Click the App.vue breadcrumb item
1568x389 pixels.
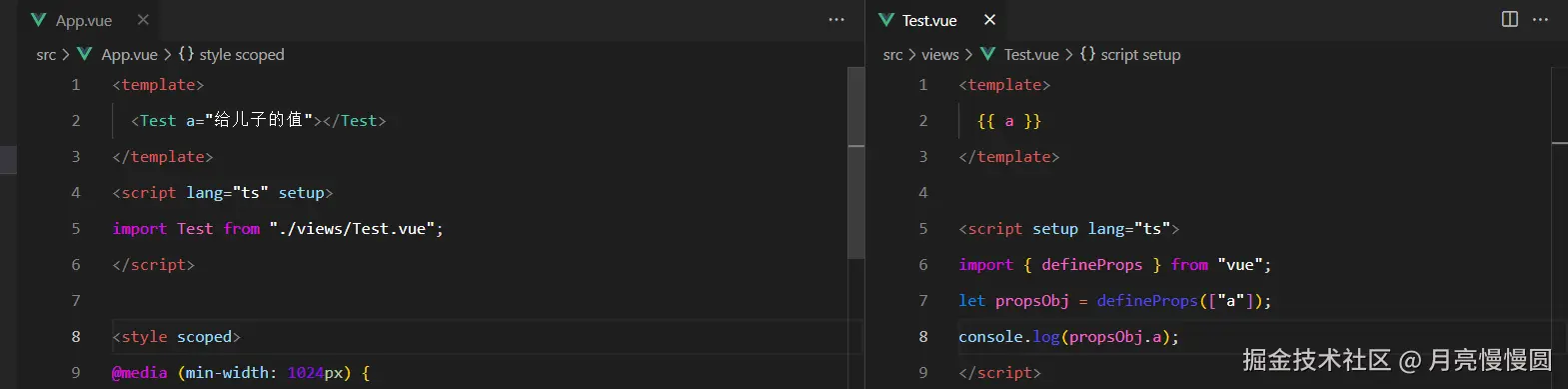pos(129,55)
